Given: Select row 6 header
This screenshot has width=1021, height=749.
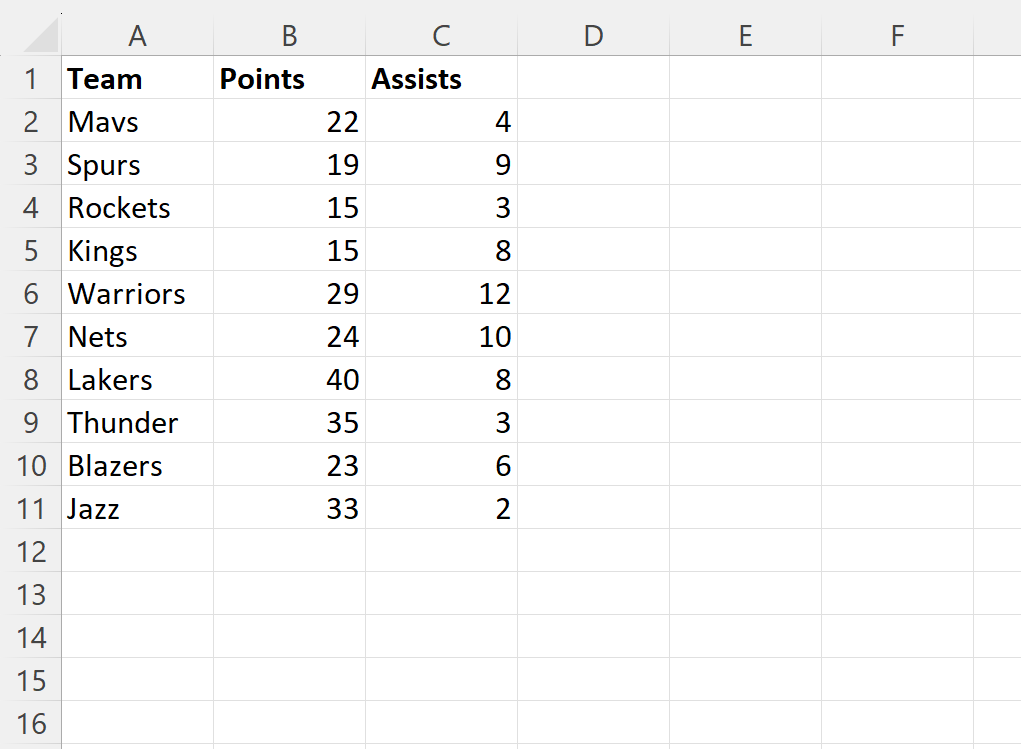Looking at the screenshot, I should click(31, 294).
